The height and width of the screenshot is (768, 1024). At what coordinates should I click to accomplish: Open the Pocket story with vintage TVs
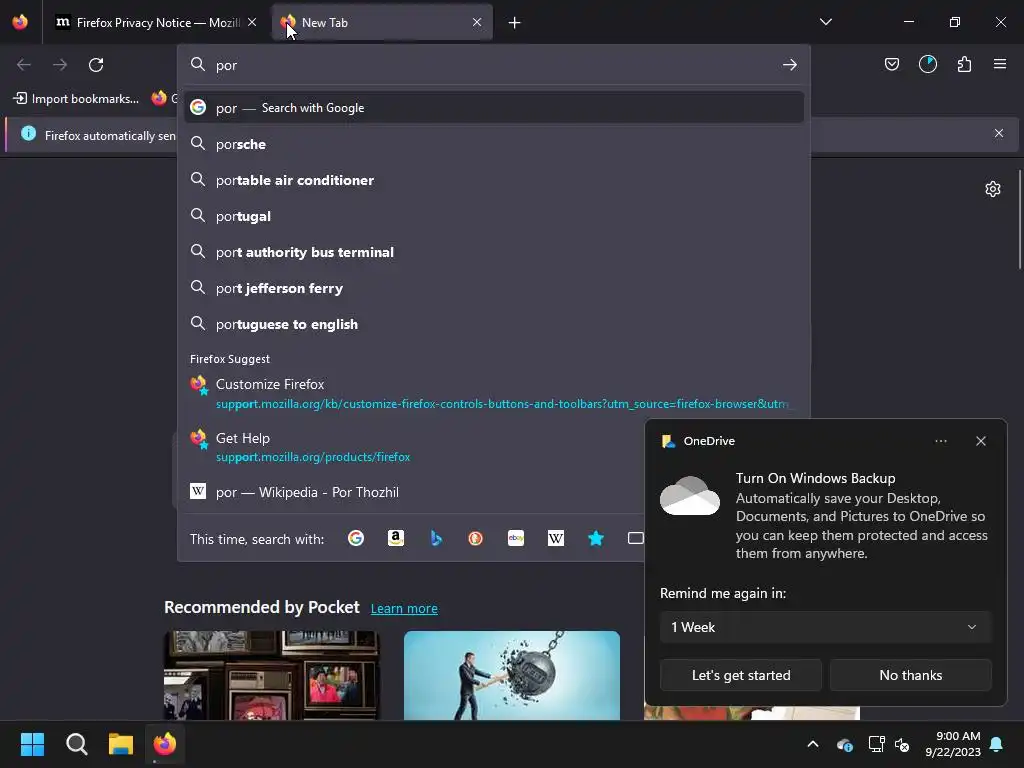(x=272, y=675)
